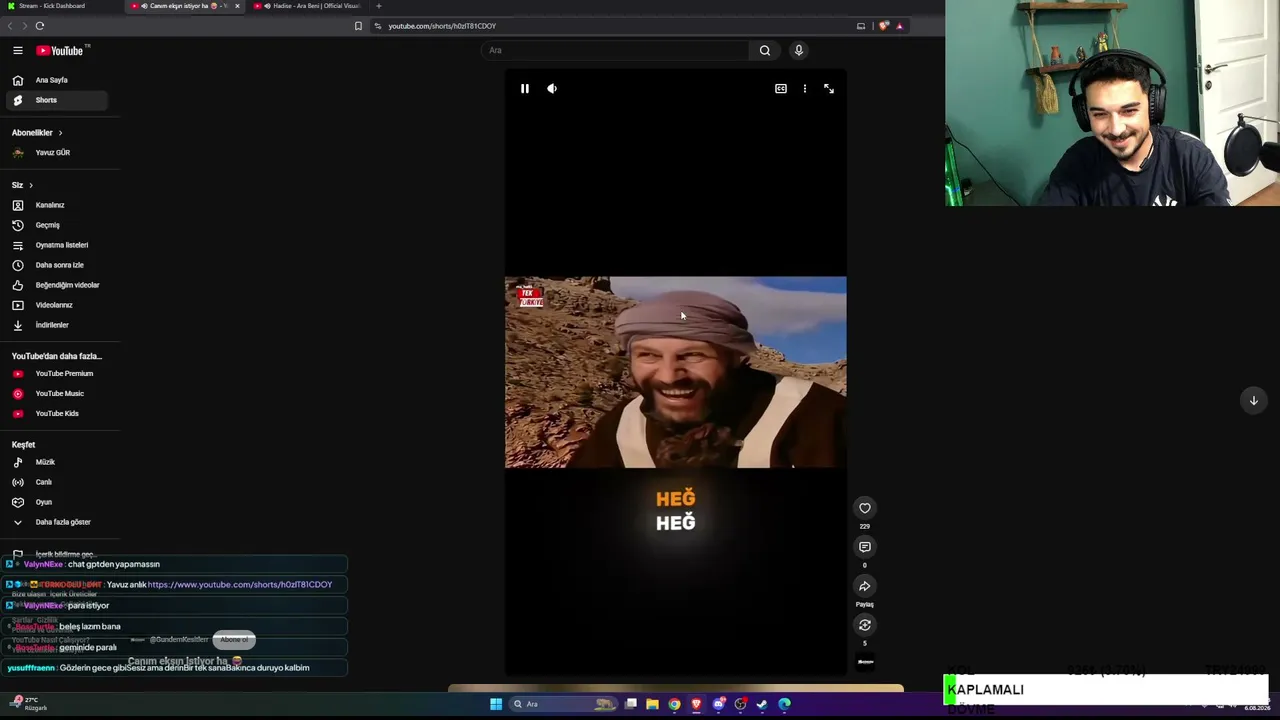Screen dimensions: 1280x720
Task: Open OBS Studio from taskbar
Action: (x=740, y=704)
